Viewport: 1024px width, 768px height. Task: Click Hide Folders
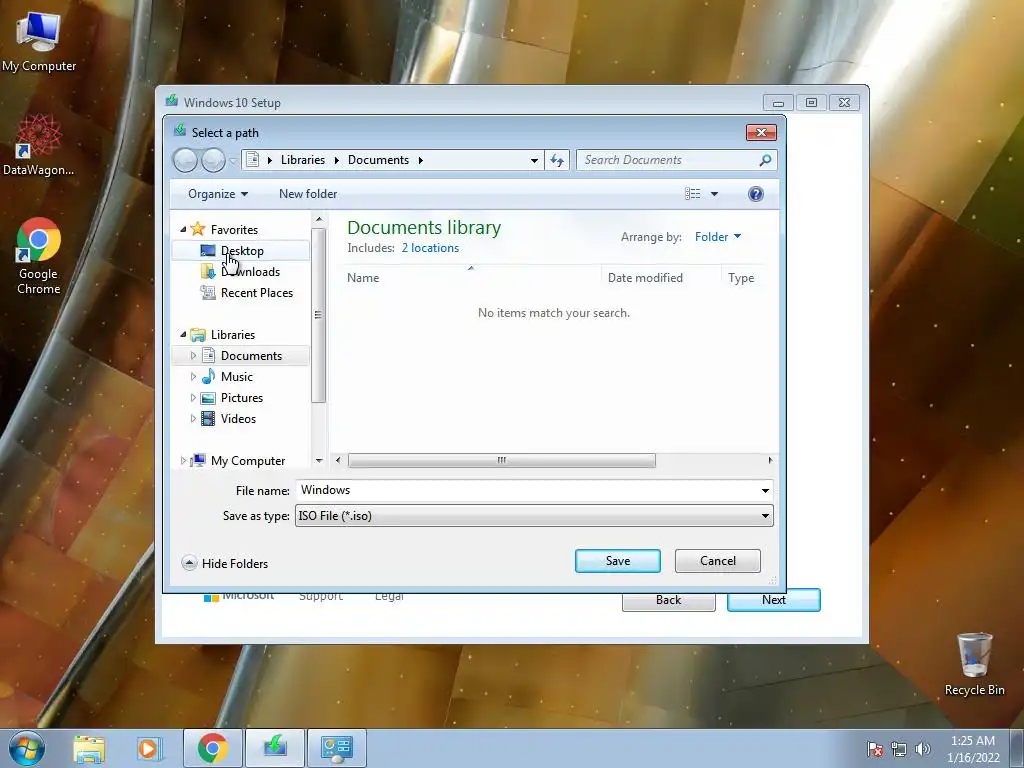click(225, 563)
